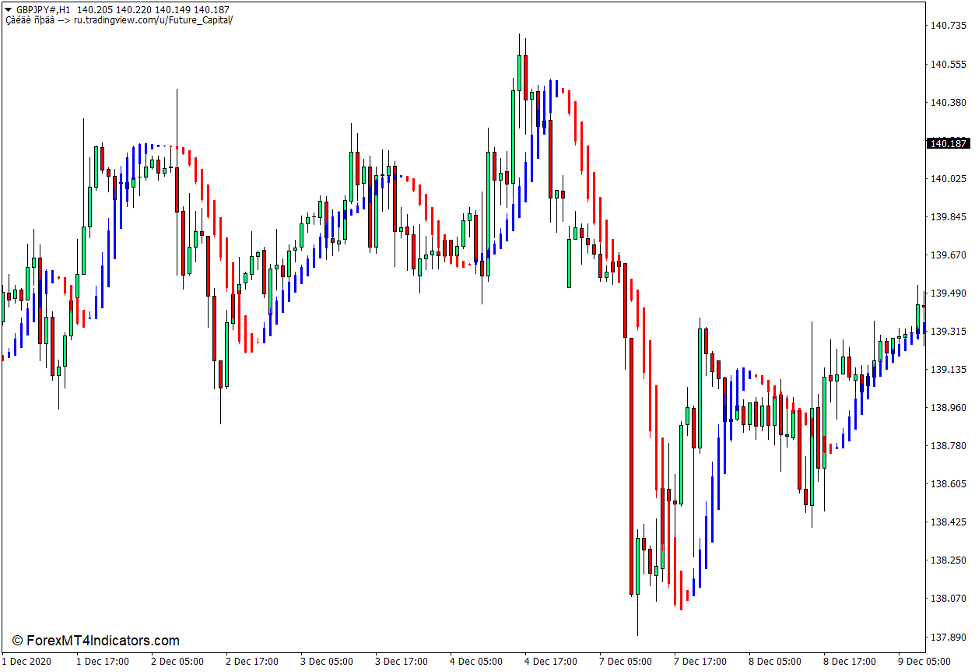Click the highlighted current price tag 140.187
Screen dimensions: 977x672
[x=948, y=144]
